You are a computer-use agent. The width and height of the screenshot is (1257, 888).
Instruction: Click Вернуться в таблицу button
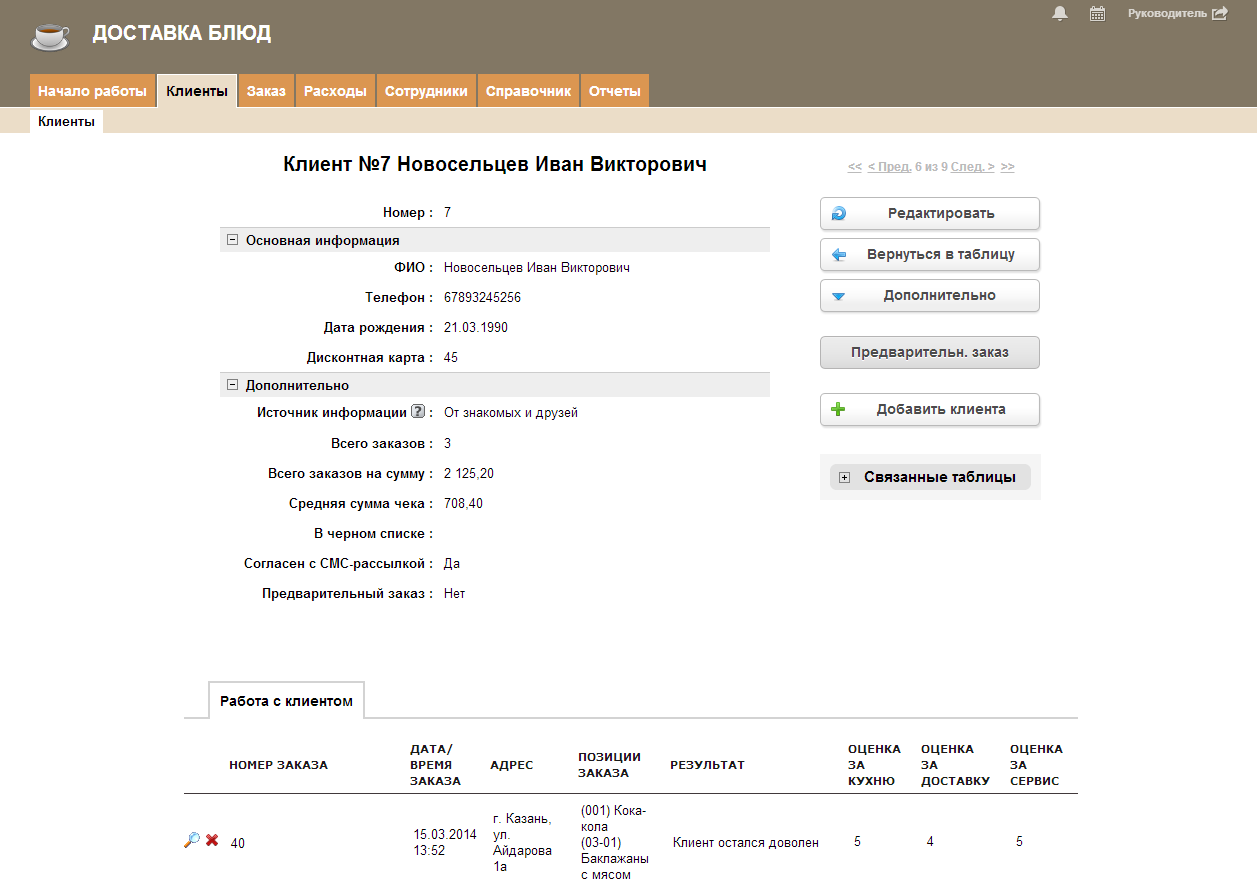[929, 255]
